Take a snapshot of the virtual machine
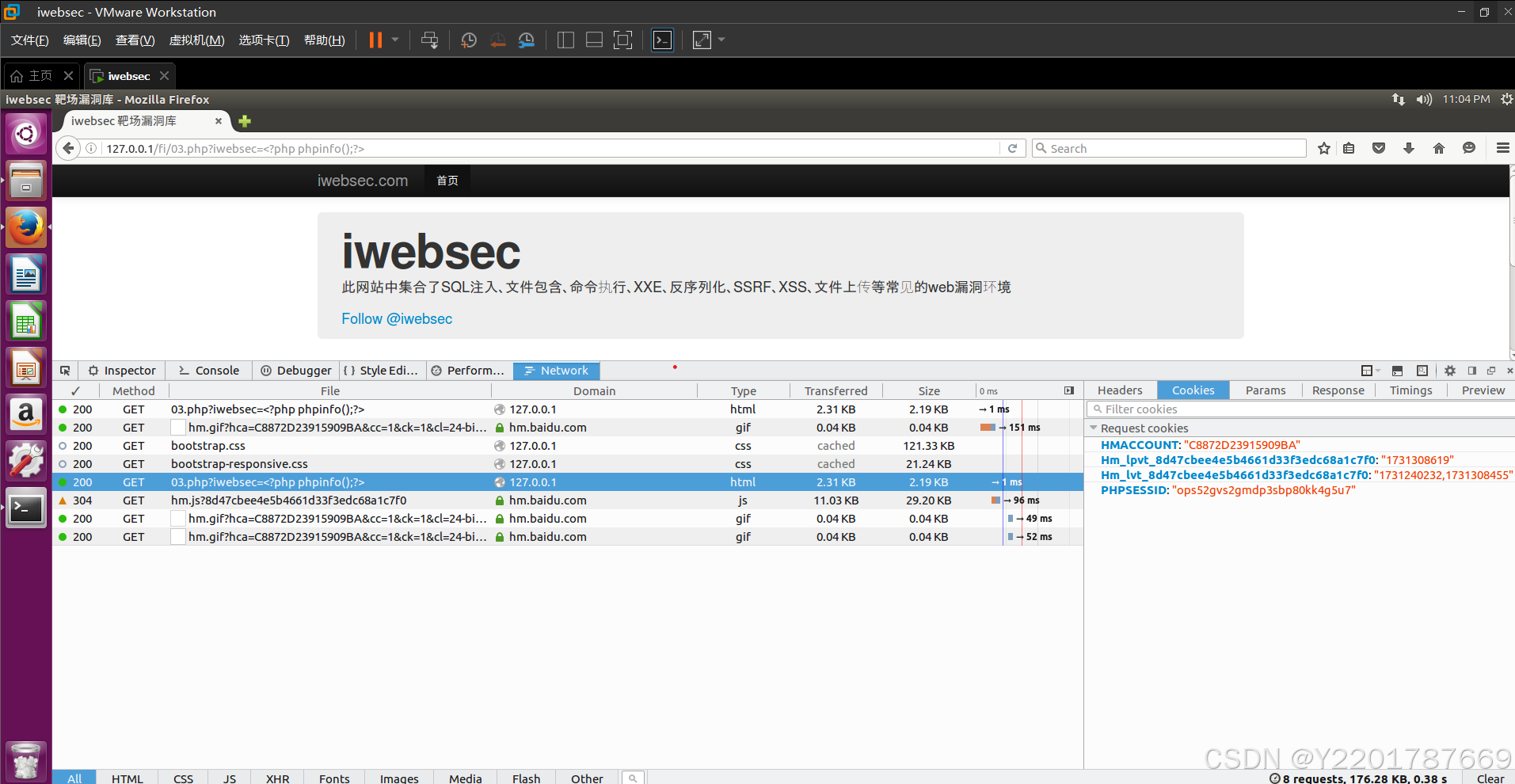The width and height of the screenshot is (1515, 784). tap(468, 40)
